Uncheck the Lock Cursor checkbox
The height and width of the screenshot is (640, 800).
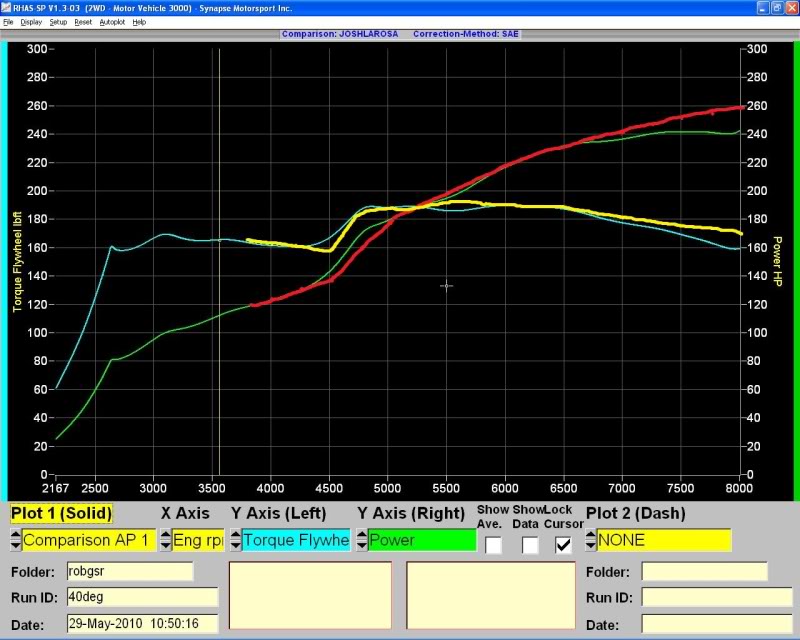tap(564, 545)
